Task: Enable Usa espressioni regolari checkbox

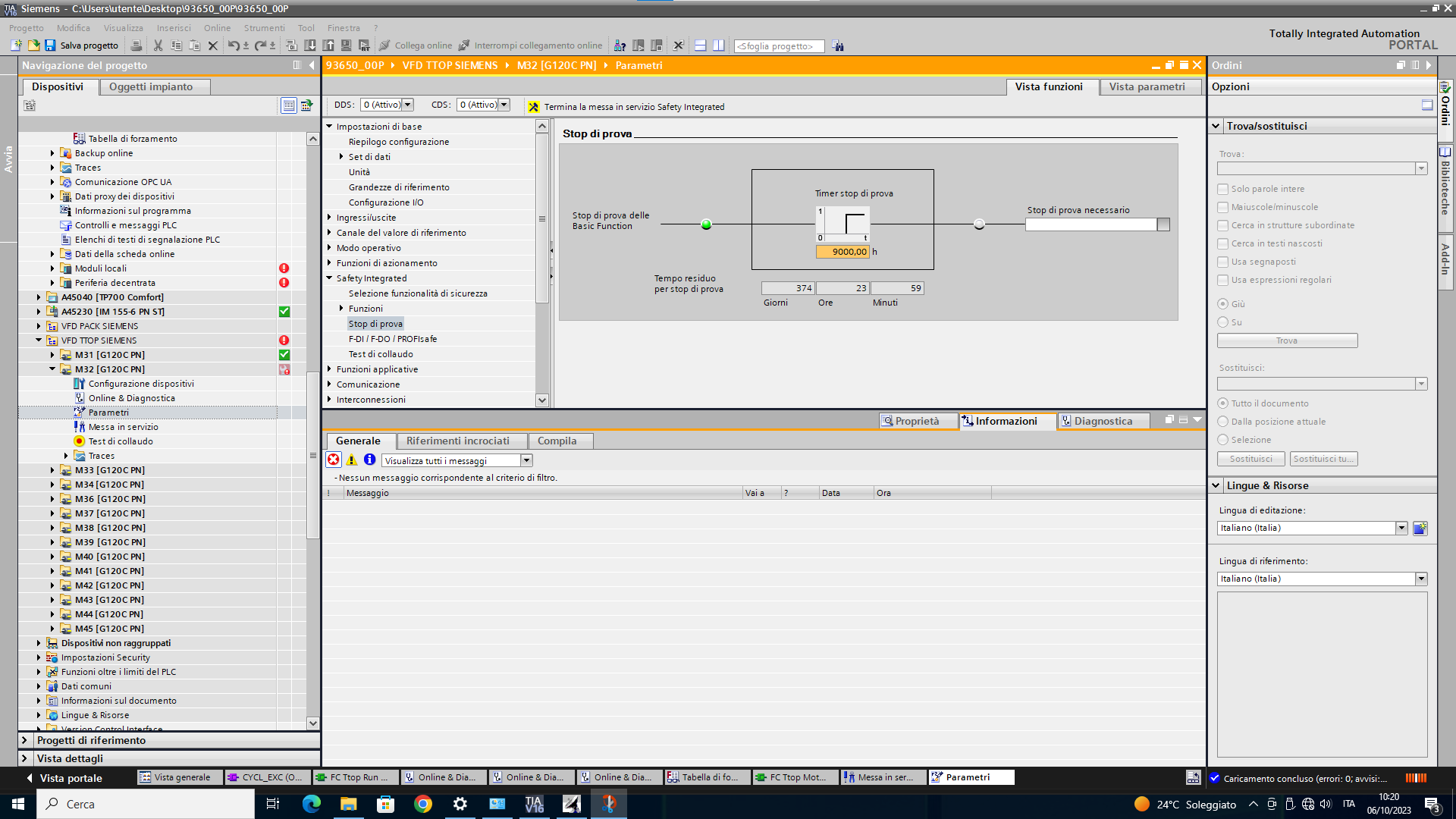Action: pyautogui.click(x=1222, y=280)
